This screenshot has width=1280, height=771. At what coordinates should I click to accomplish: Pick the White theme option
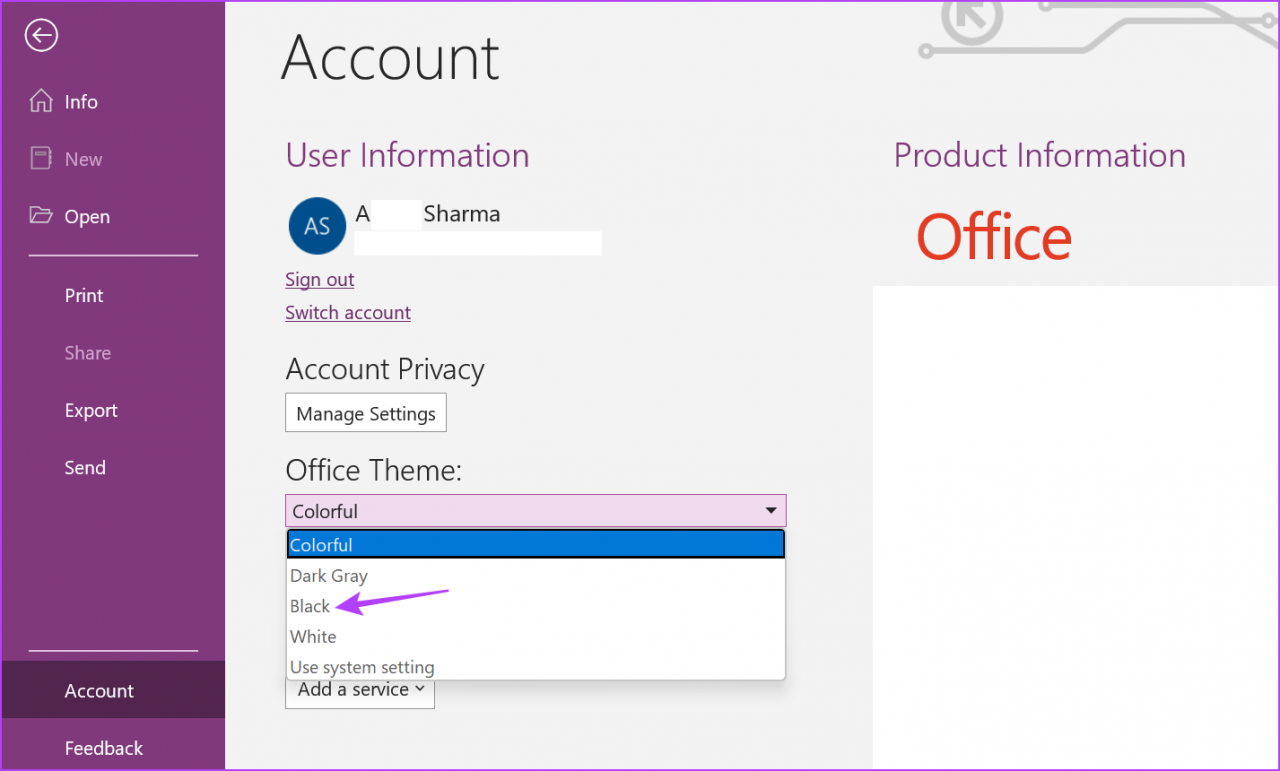tap(313, 637)
